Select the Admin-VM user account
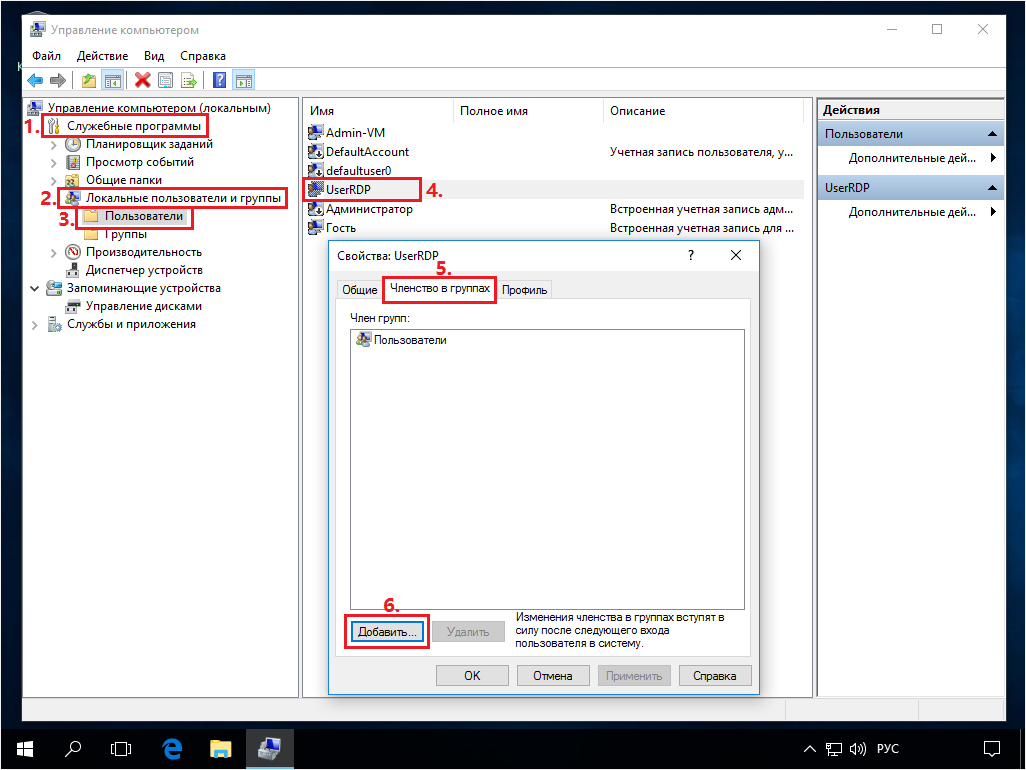Viewport: 1026px width, 770px height. 355,133
